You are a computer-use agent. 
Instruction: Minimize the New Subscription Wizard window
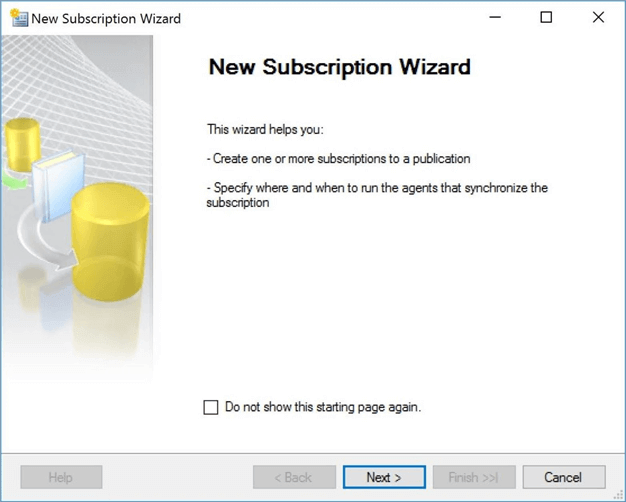click(495, 18)
